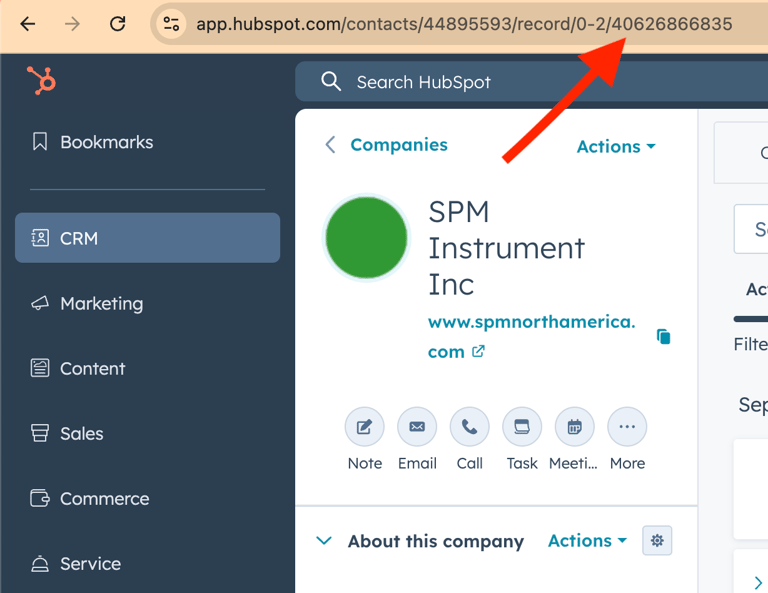Click the HubSpot sprocket logo

[41, 80]
